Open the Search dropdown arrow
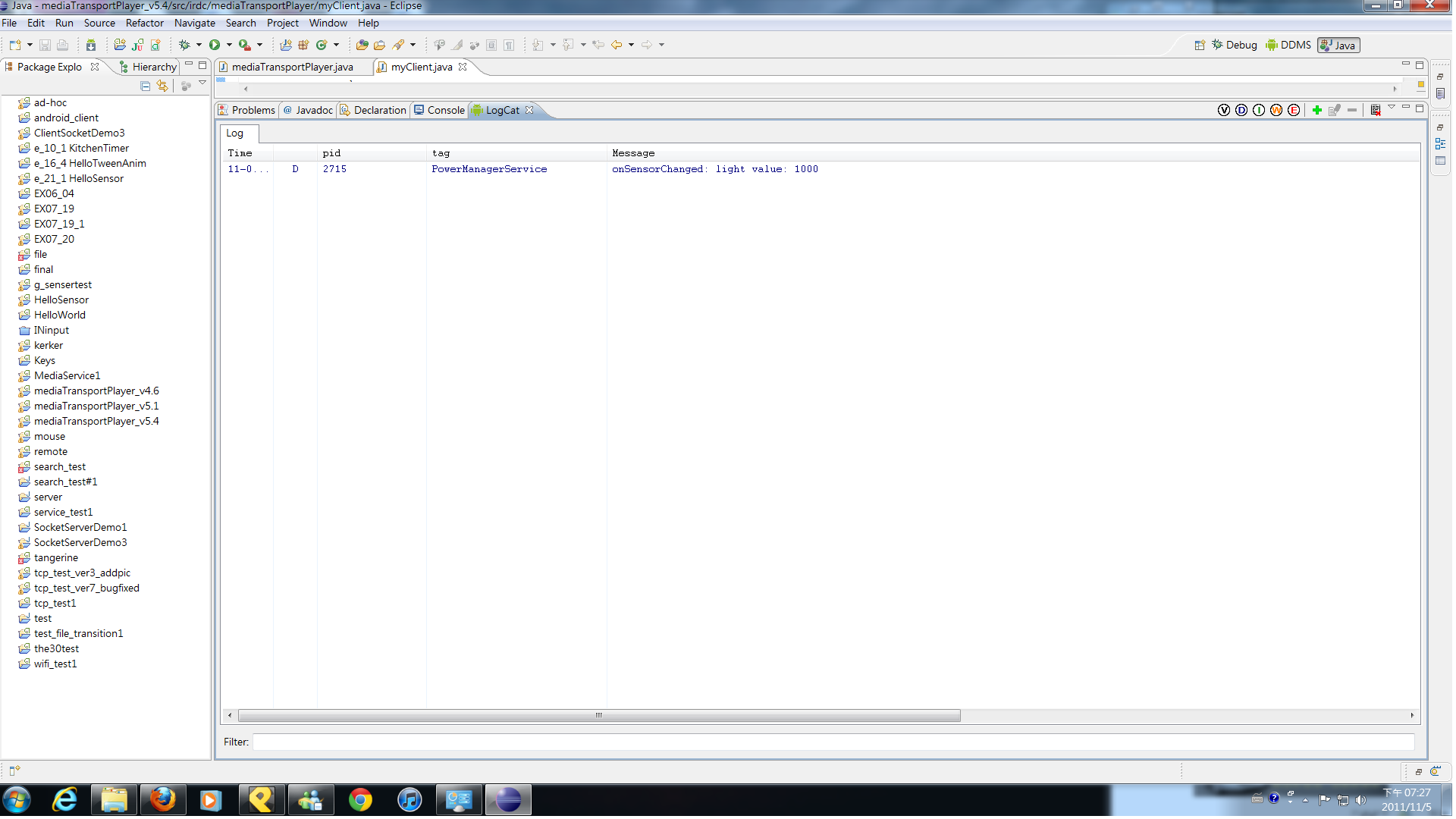Viewport: 1456px width, 819px height. coord(413,45)
